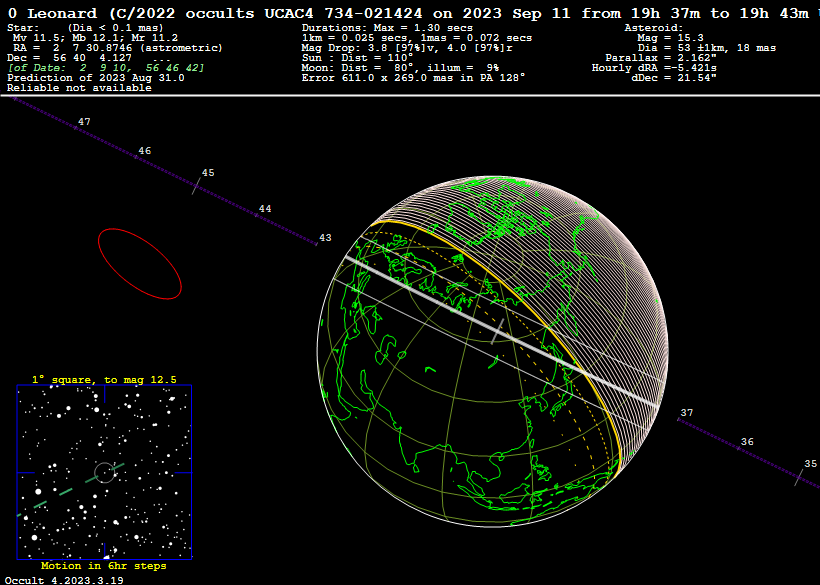Click the 'Dia = 53 ±1km, 18 mas' text

(707, 48)
